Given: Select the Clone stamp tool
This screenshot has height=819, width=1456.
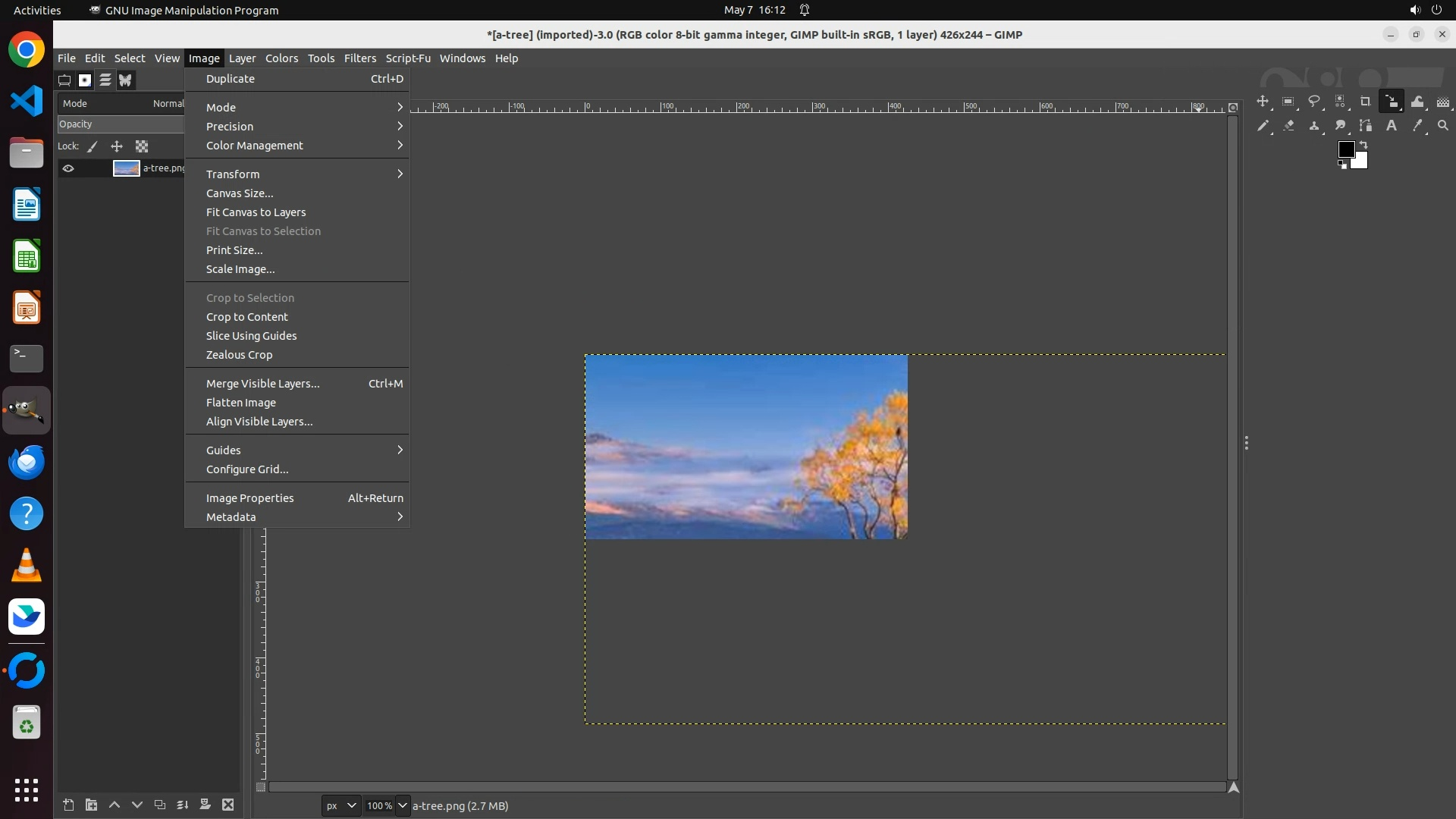Looking at the screenshot, I should click(1314, 126).
